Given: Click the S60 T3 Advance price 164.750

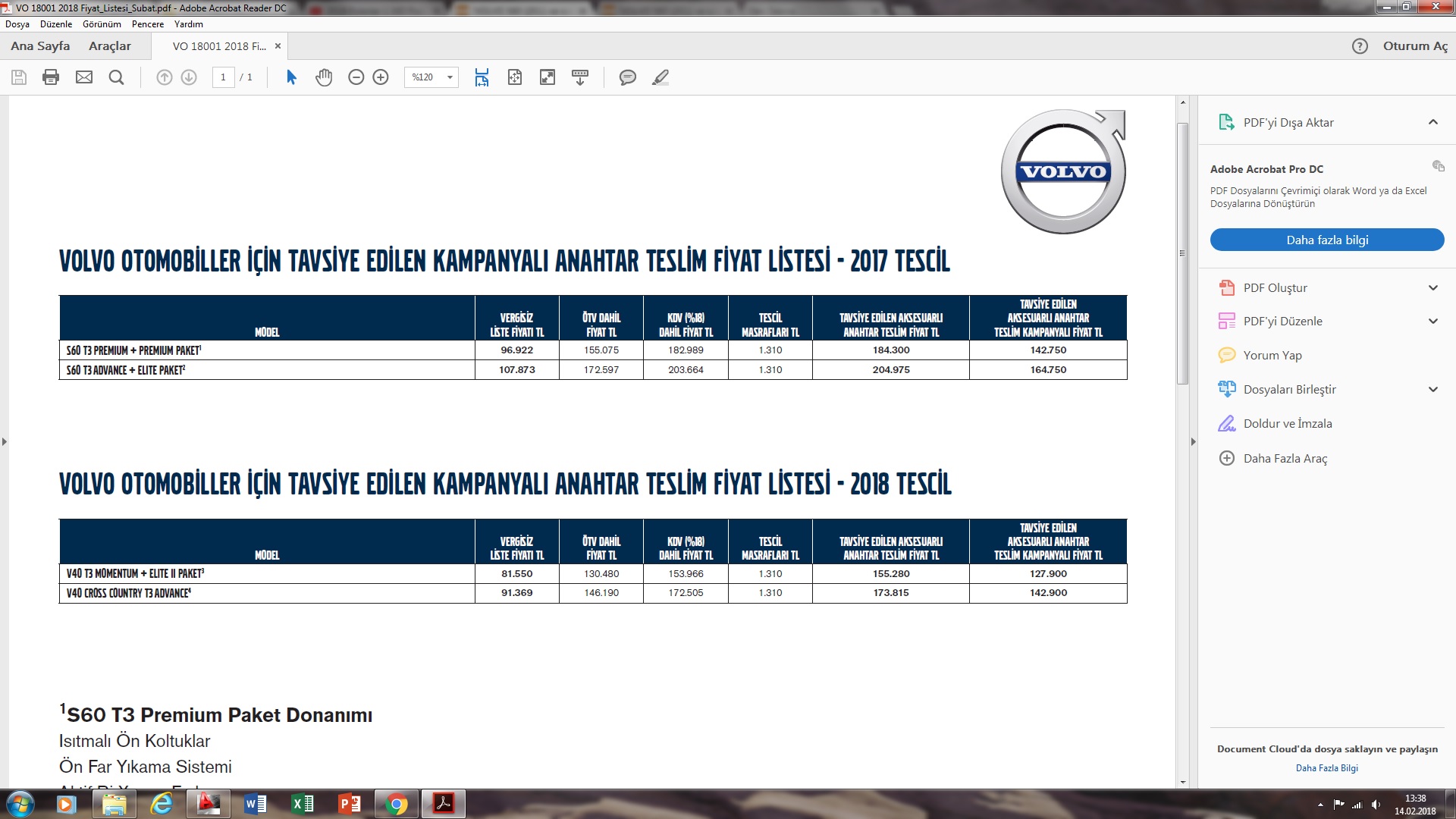Looking at the screenshot, I should click(1048, 370).
